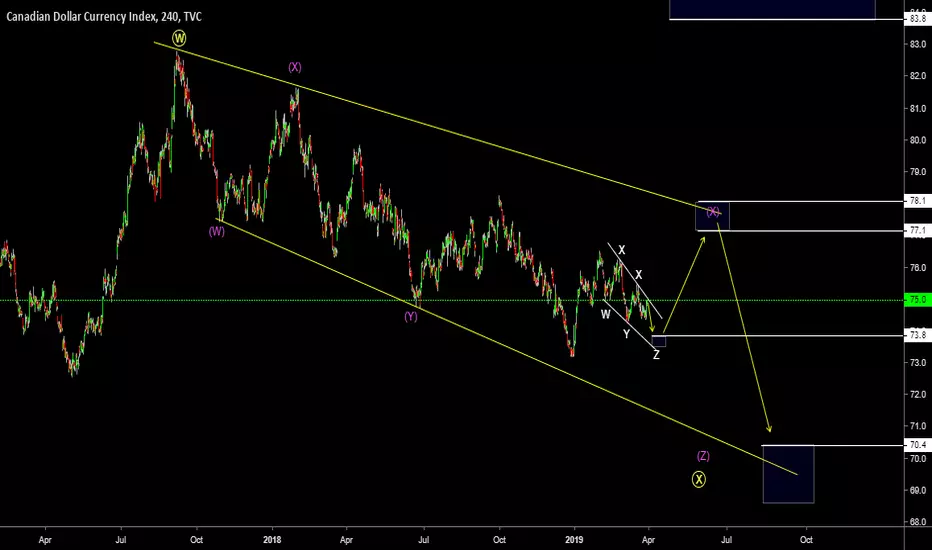
Task: Select the white Z sub-wave label
Action: coord(656,356)
